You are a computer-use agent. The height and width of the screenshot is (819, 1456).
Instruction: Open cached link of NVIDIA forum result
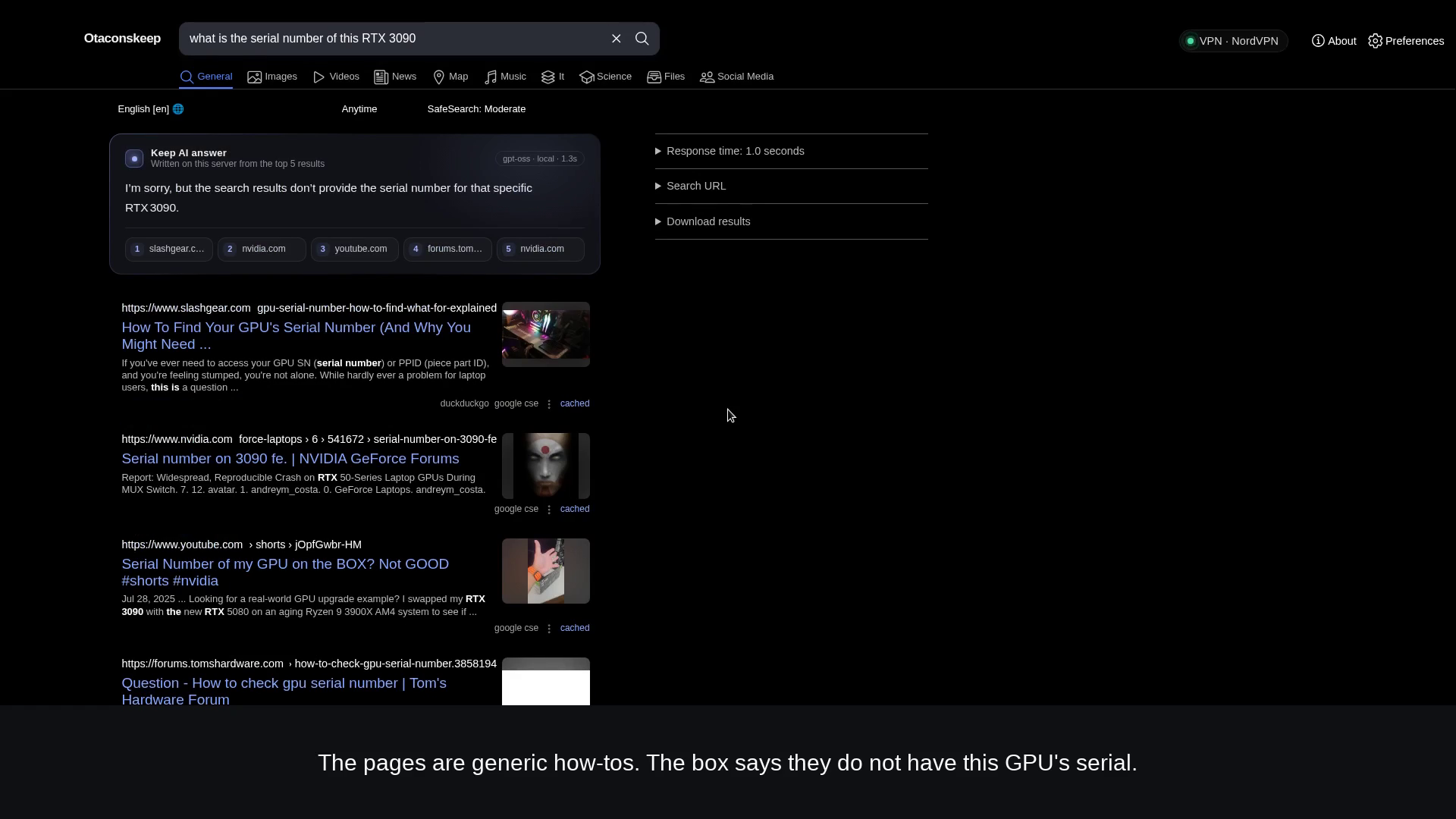[x=575, y=509]
